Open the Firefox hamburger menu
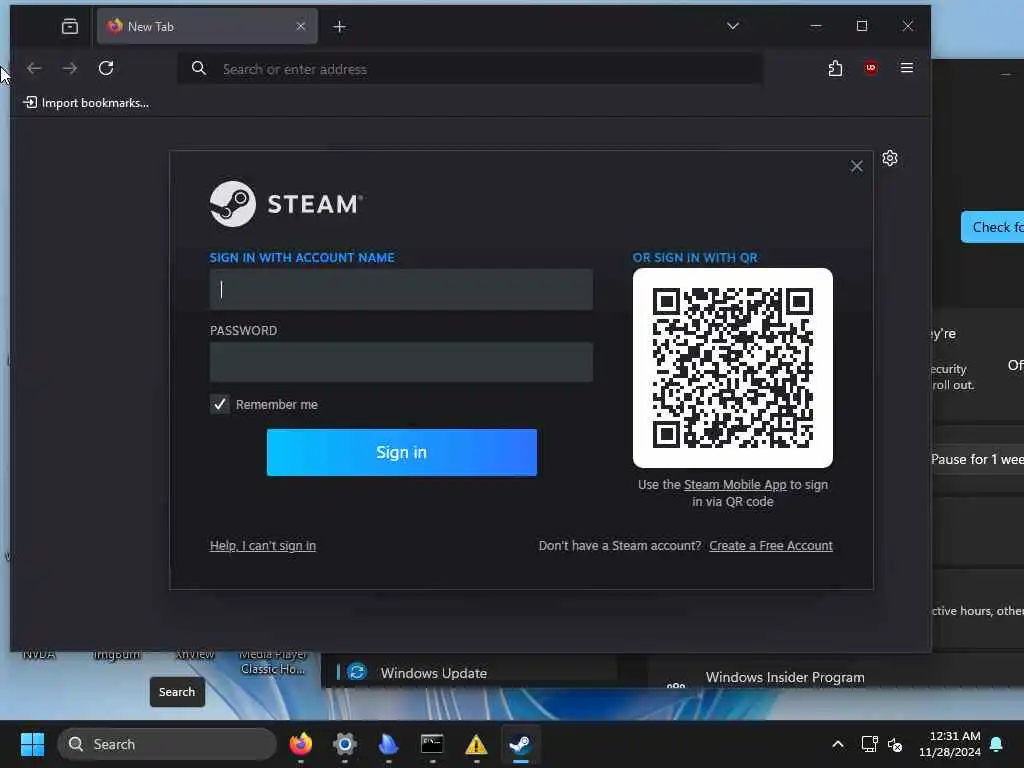 (x=906, y=68)
